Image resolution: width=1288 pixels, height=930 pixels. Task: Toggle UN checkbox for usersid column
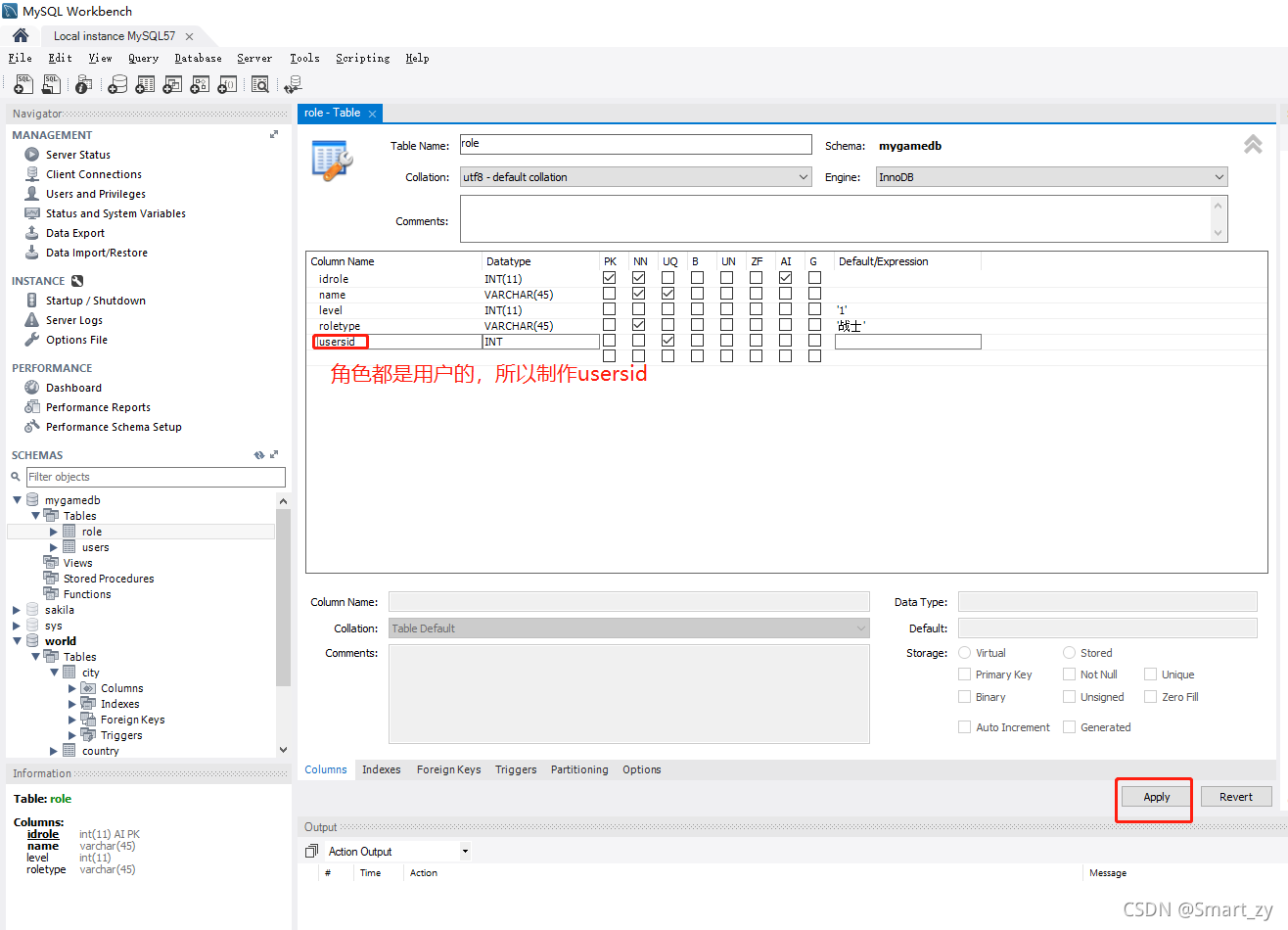(726, 341)
